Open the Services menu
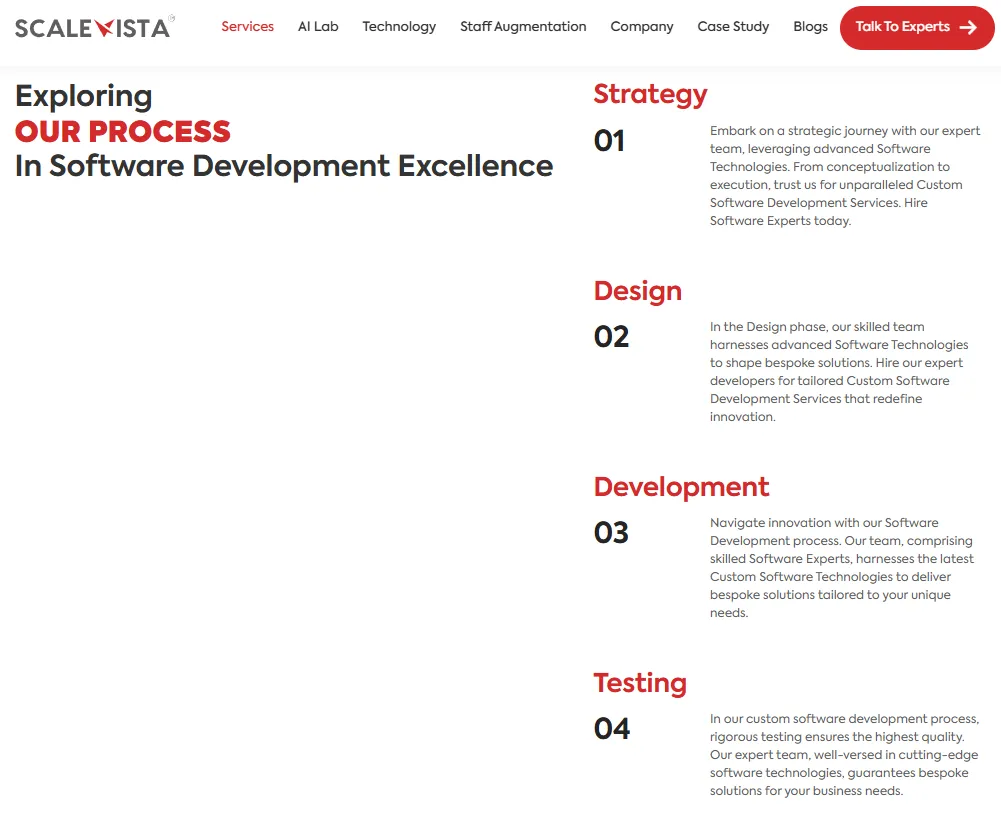 click(x=247, y=27)
